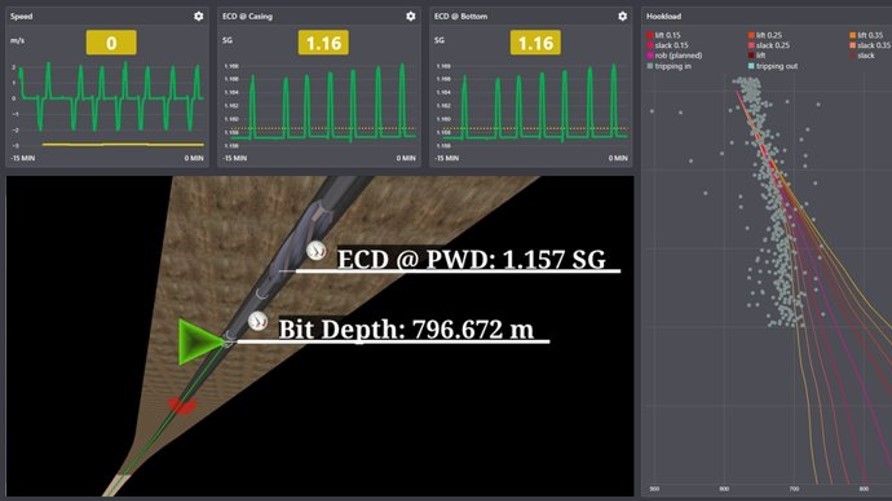Open ECD @ Casing panel settings gear
This screenshot has width=892, height=501.
pos(410,16)
